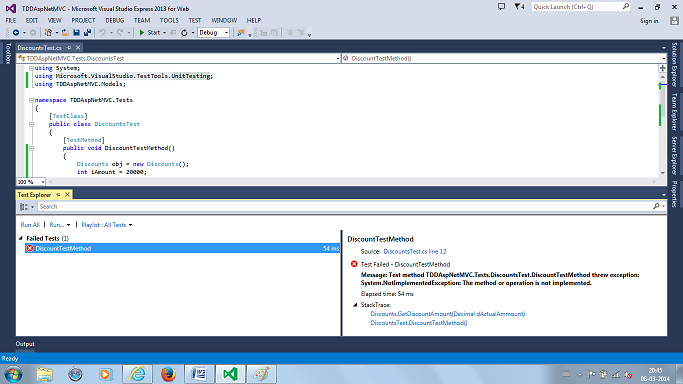Open Firefox from the taskbar
683x384 pixels.
click(168, 374)
